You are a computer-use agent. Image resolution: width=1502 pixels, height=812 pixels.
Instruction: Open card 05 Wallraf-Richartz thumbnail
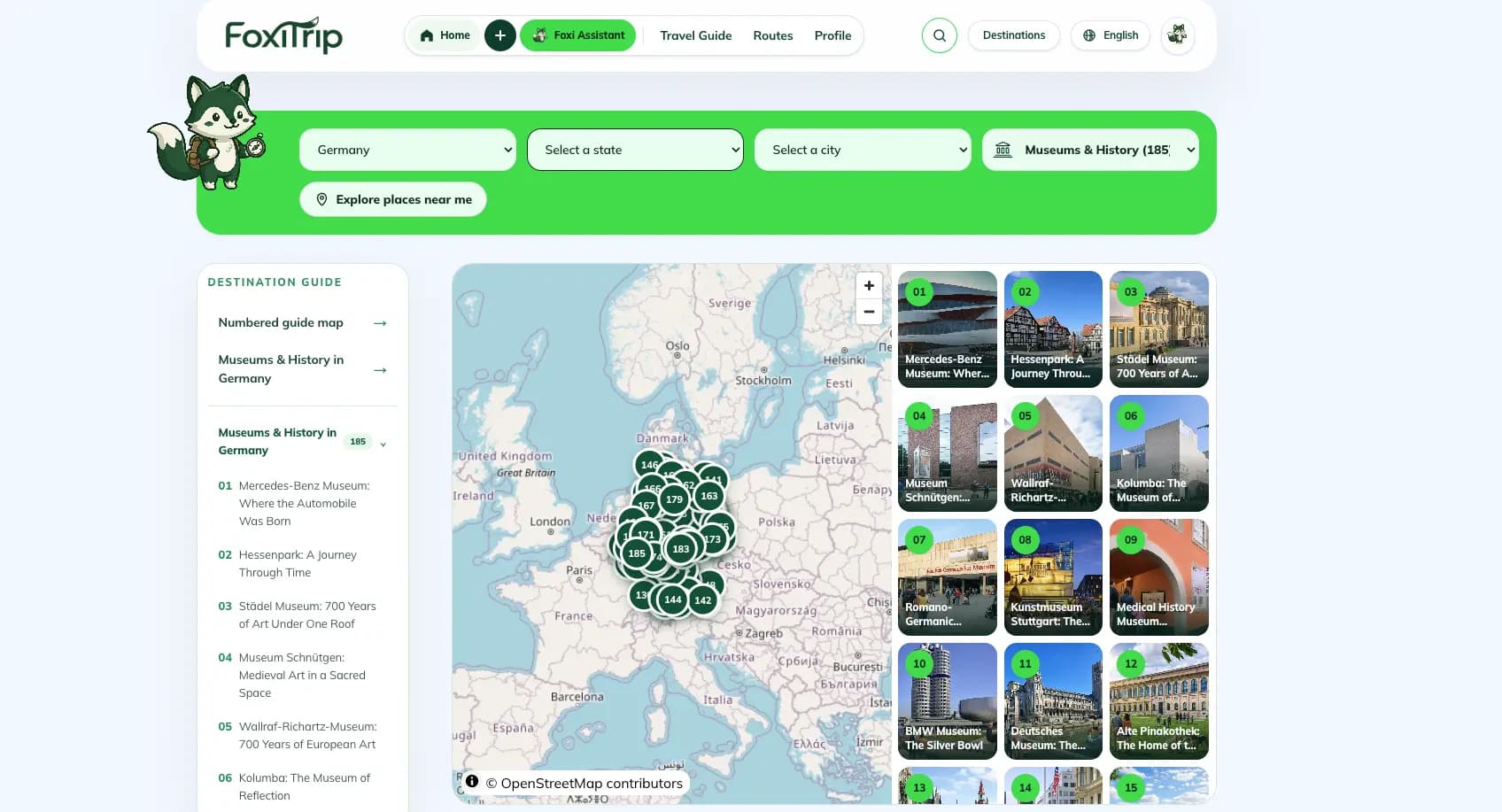1053,453
